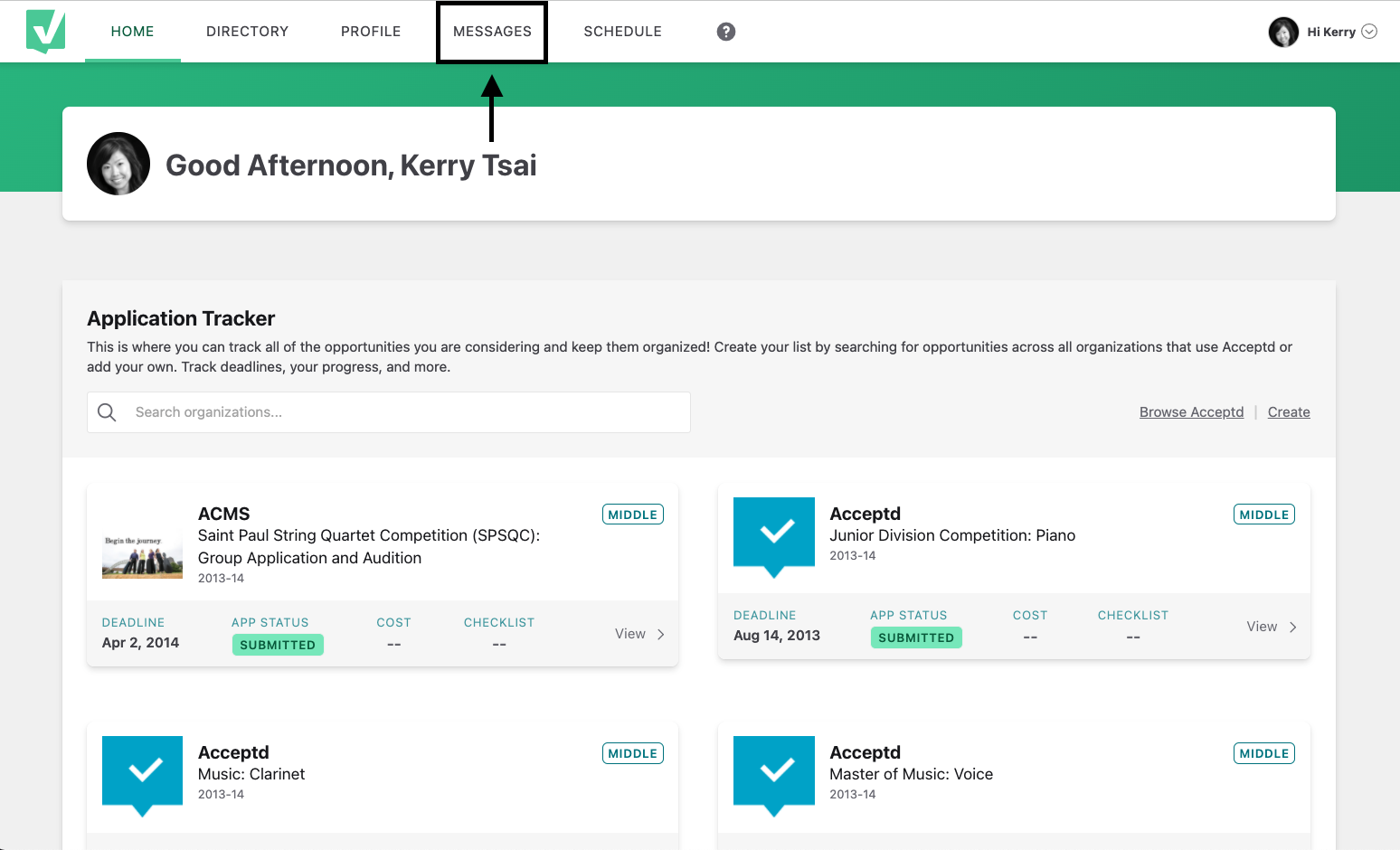Click Acceptd checkmark icon for Piano competition
This screenshot has height=850, width=1400.
click(x=774, y=537)
